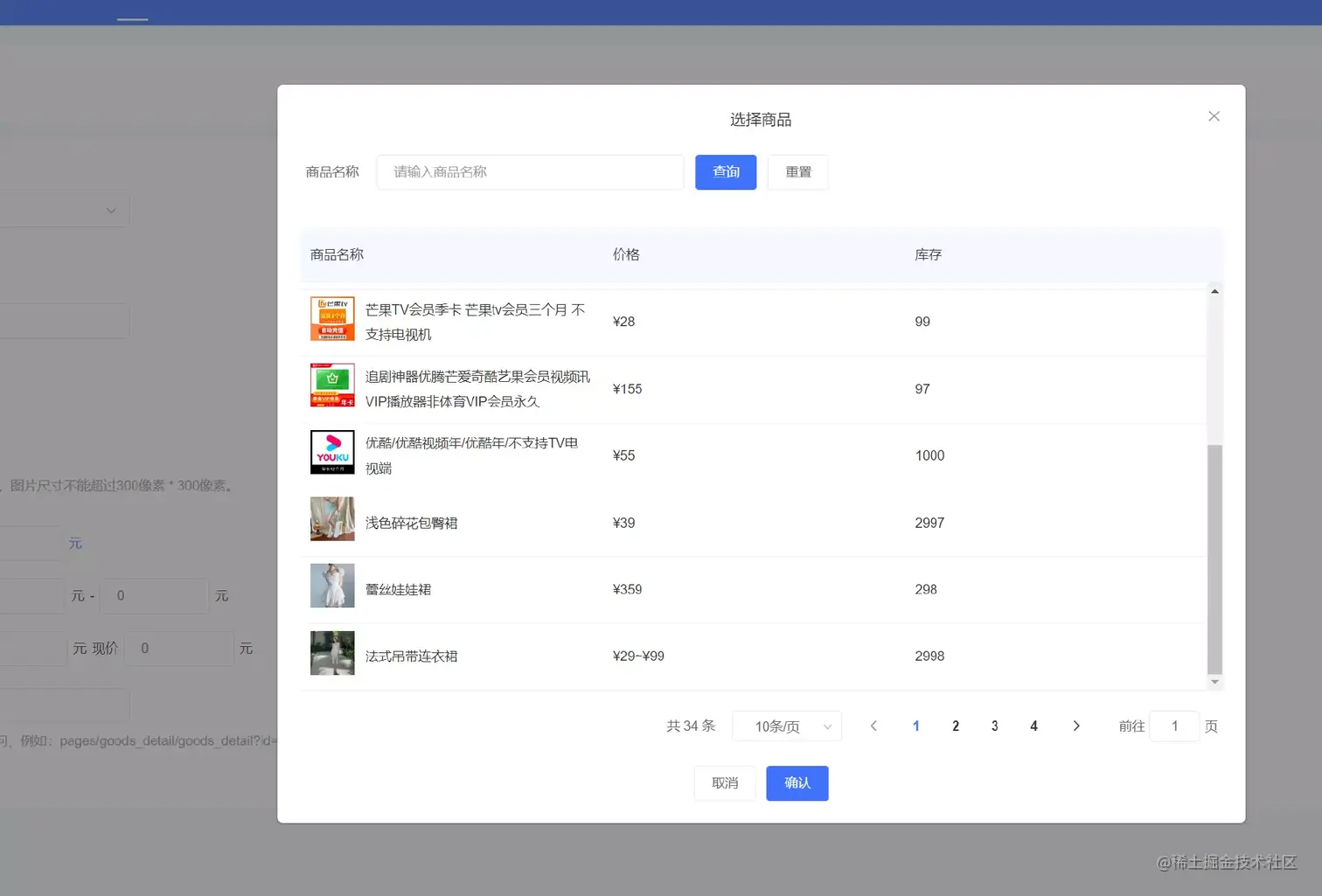Select the 蕾丝娃娃裙 product name
Screen dimensions: 1322x896
(x=399, y=589)
